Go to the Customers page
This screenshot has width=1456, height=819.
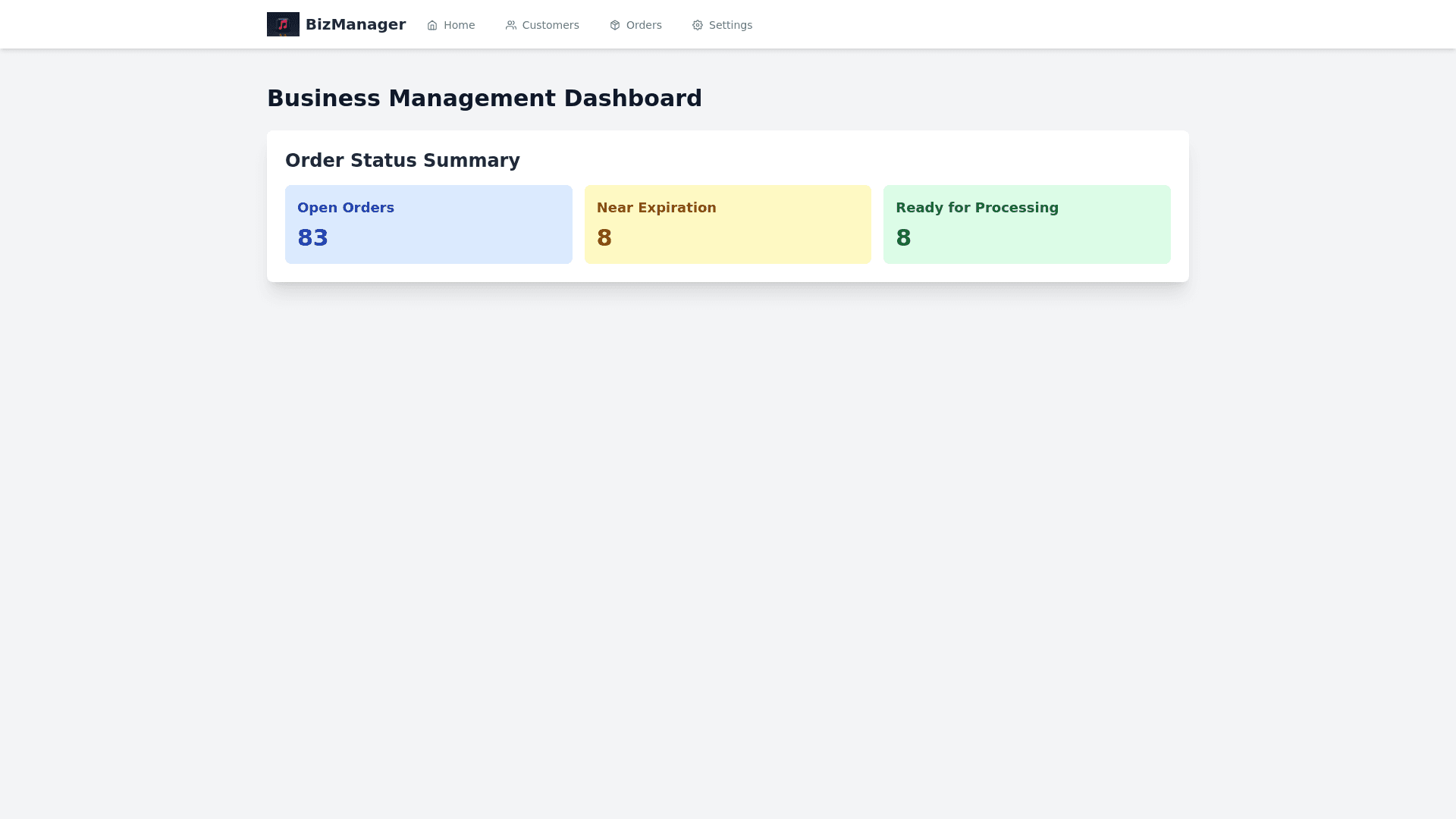click(x=550, y=25)
